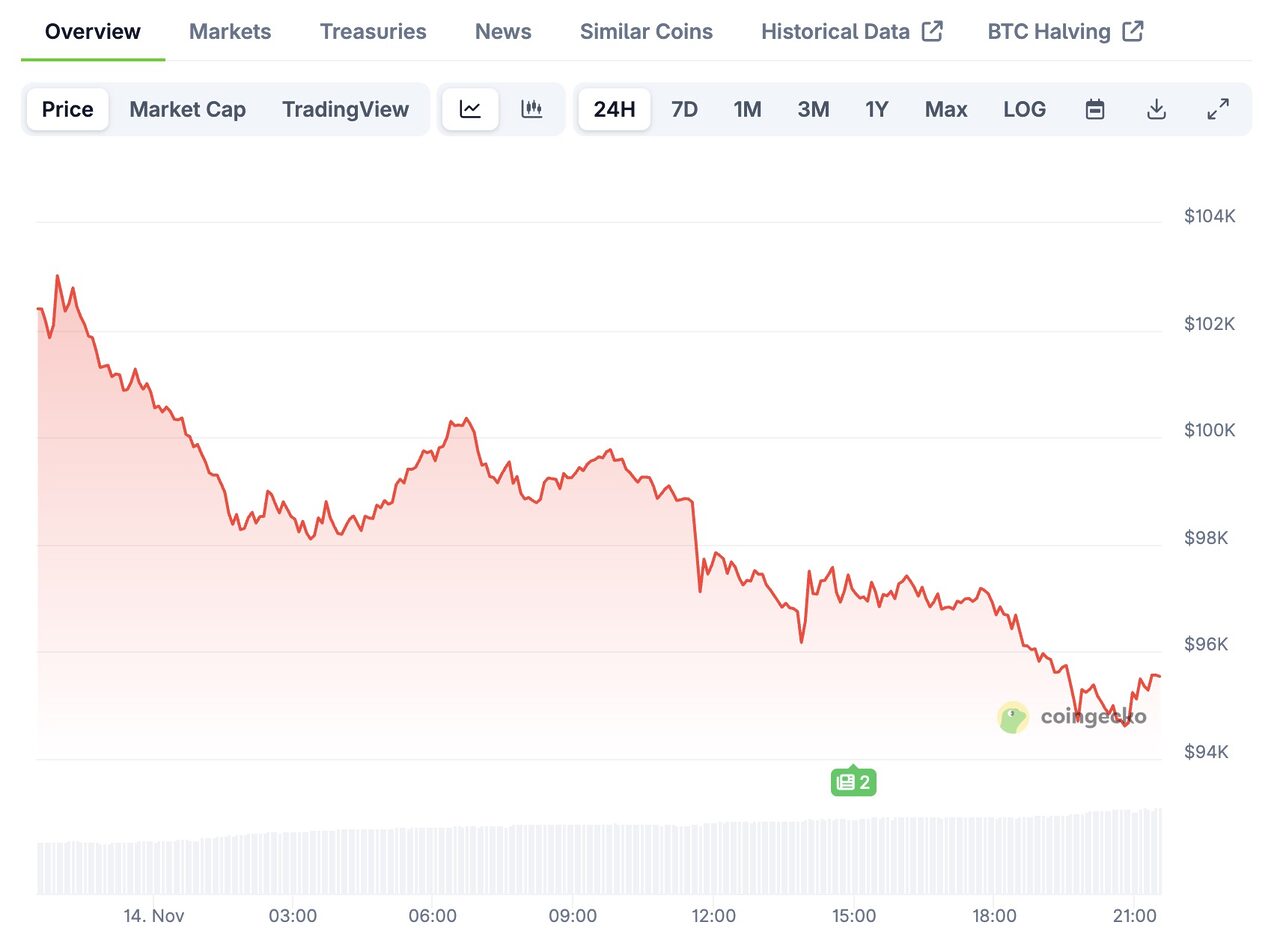Select the Max time range
This screenshot has width=1280, height=952.
pyautogui.click(x=945, y=109)
